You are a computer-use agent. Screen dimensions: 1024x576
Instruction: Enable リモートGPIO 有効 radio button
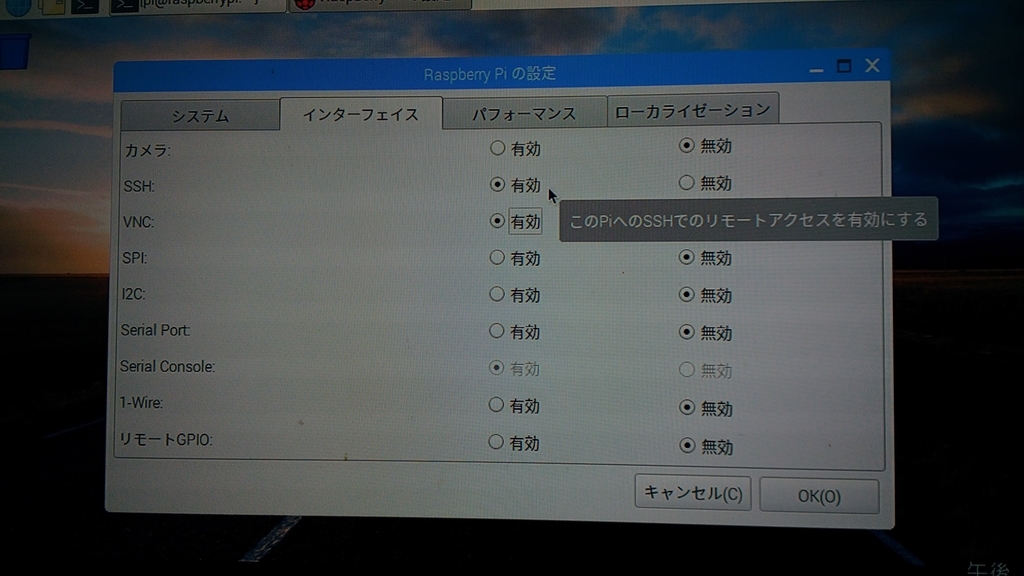click(x=496, y=442)
